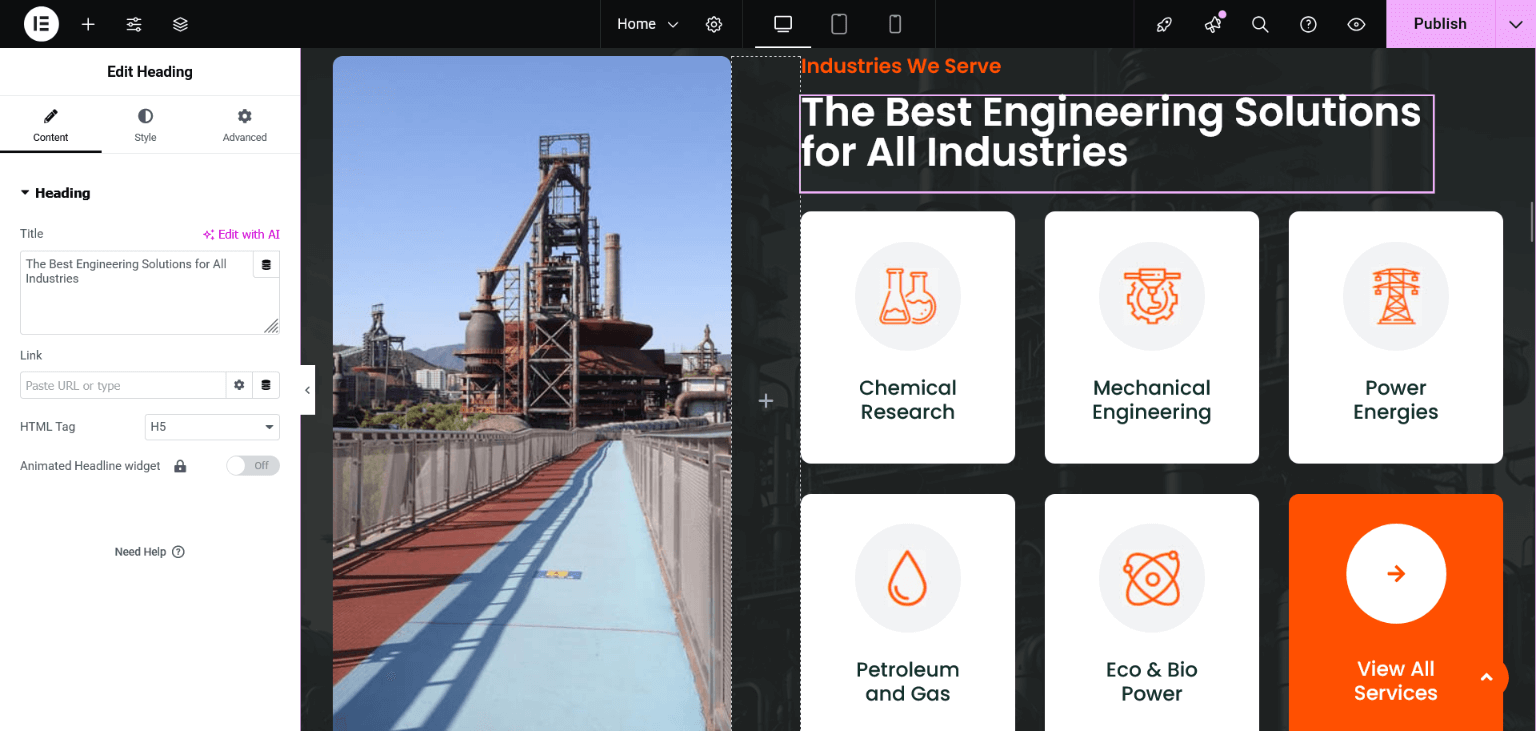Screen dimensions: 1536x731
Task: Click the View All Services text
Action: pos(1396,681)
